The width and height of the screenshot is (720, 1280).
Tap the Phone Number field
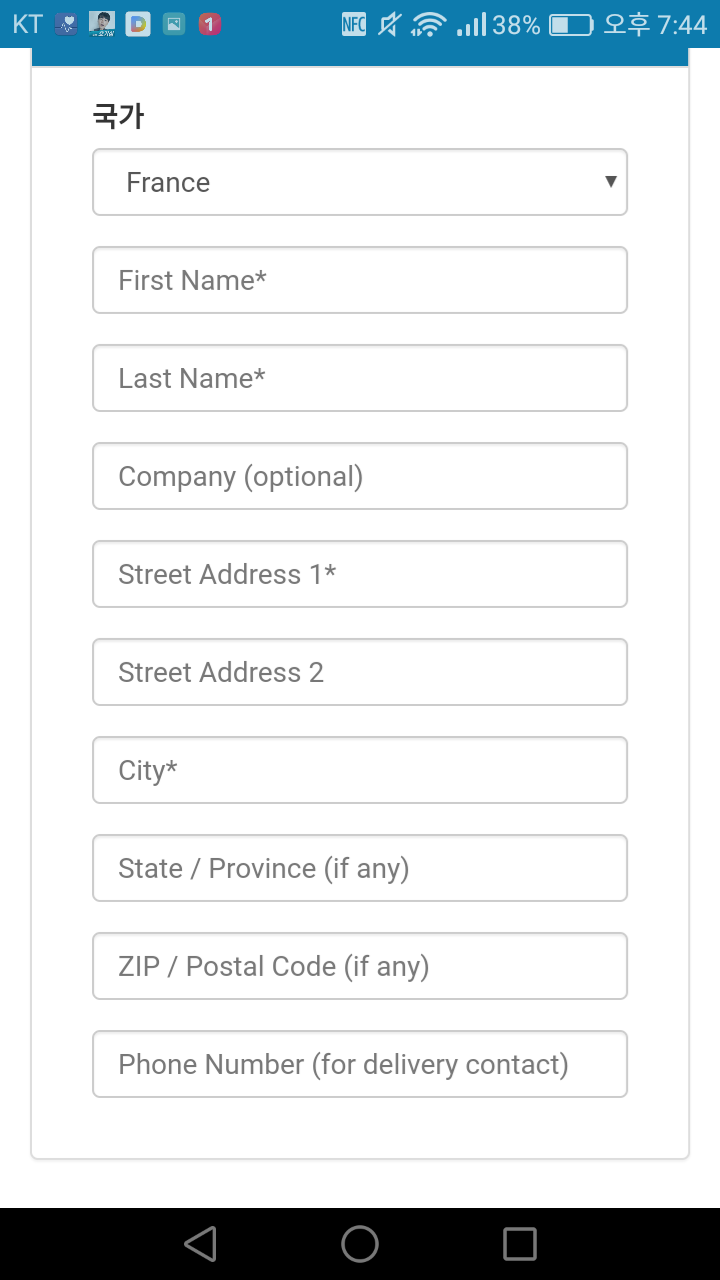pos(359,1064)
